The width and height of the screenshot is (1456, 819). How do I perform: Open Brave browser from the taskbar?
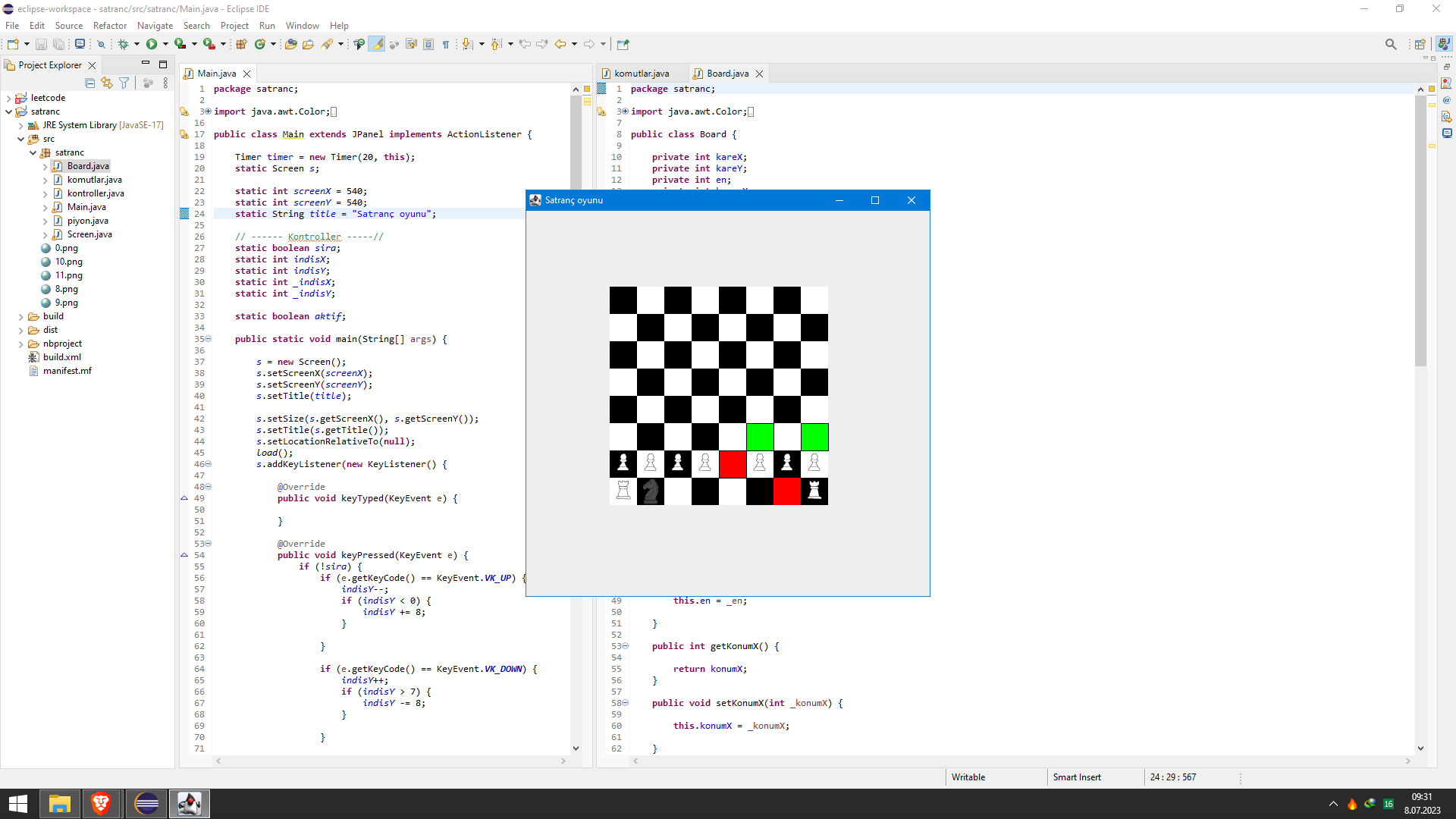pyautogui.click(x=100, y=803)
